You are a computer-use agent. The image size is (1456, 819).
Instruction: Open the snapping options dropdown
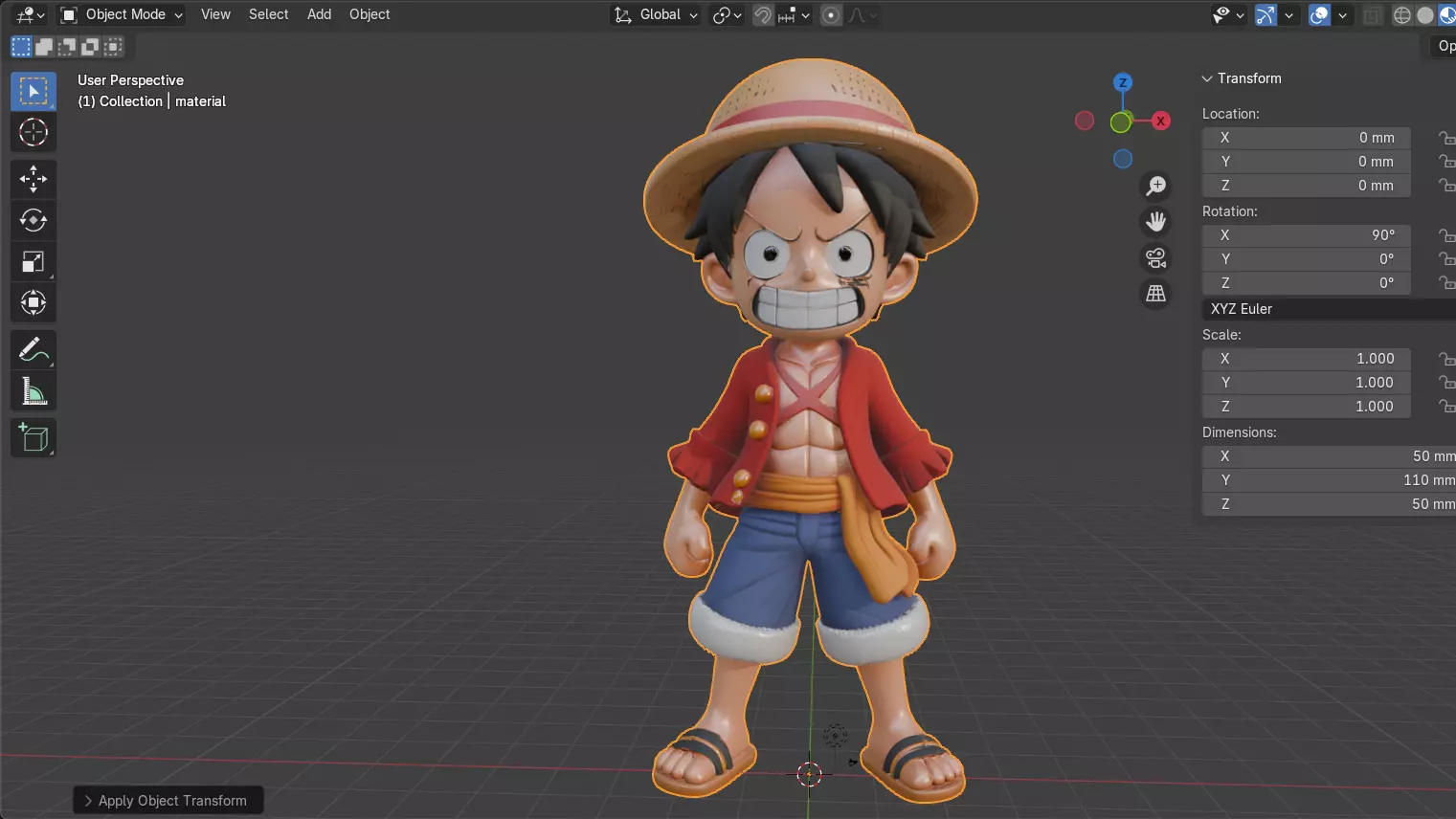[x=795, y=14]
